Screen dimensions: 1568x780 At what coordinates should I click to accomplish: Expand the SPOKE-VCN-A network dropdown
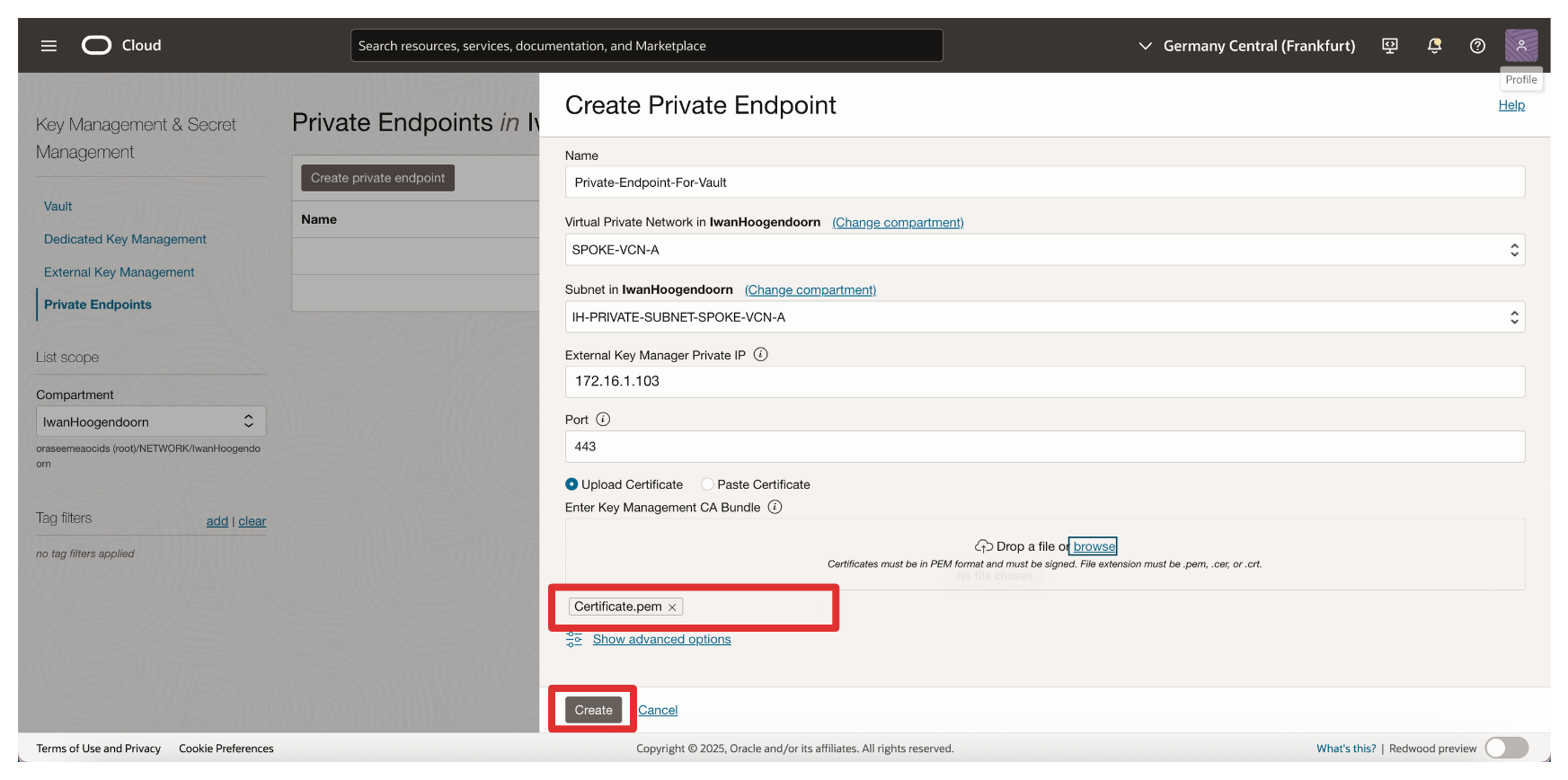pyautogui.click(x=1044, y=250)
